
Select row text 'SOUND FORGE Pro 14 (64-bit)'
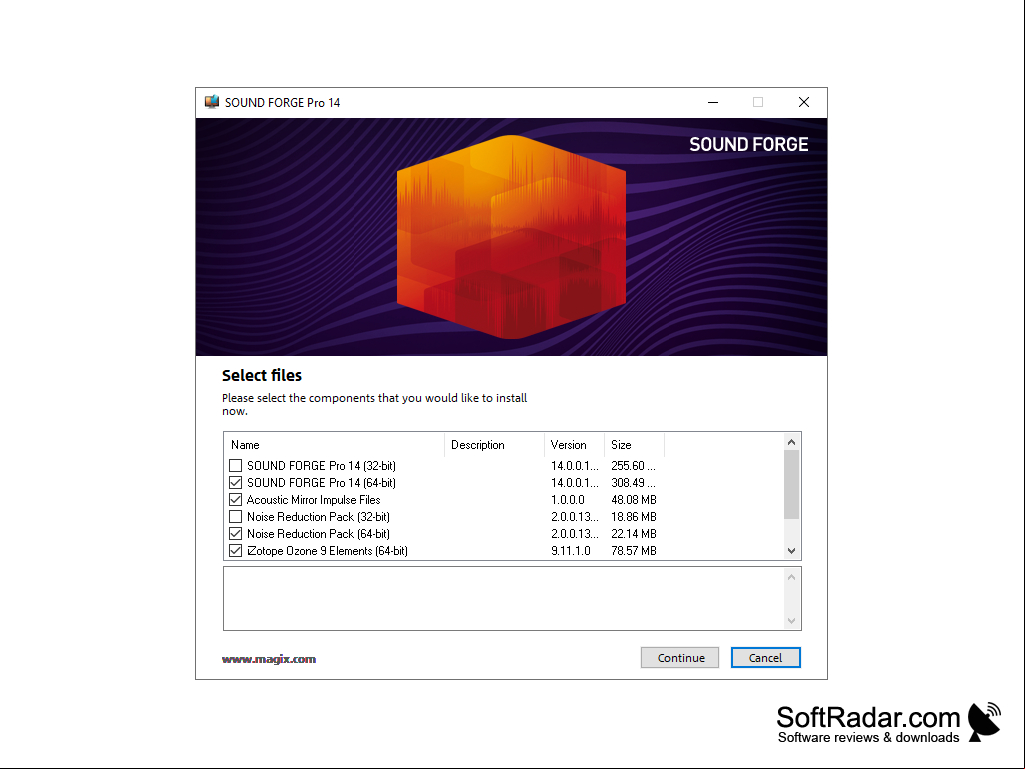point(321,483)
